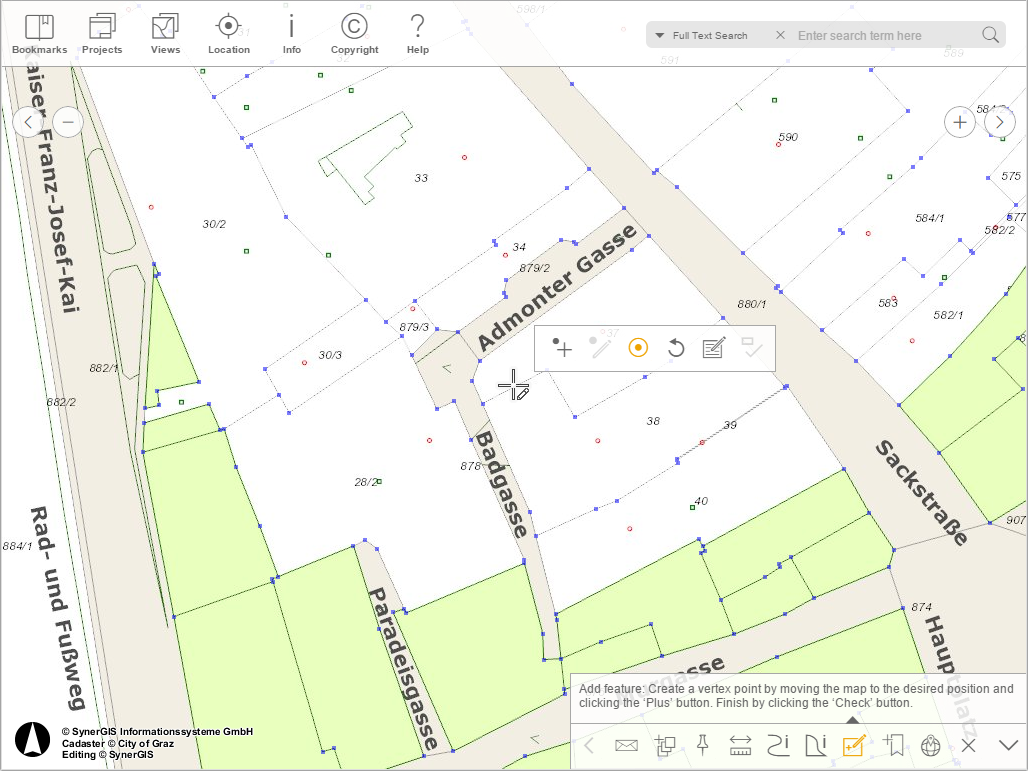This screenshot has width=1028, height=771.
Task: Click the snap point tool in the edit popup
Action: (x=637, y=347)
